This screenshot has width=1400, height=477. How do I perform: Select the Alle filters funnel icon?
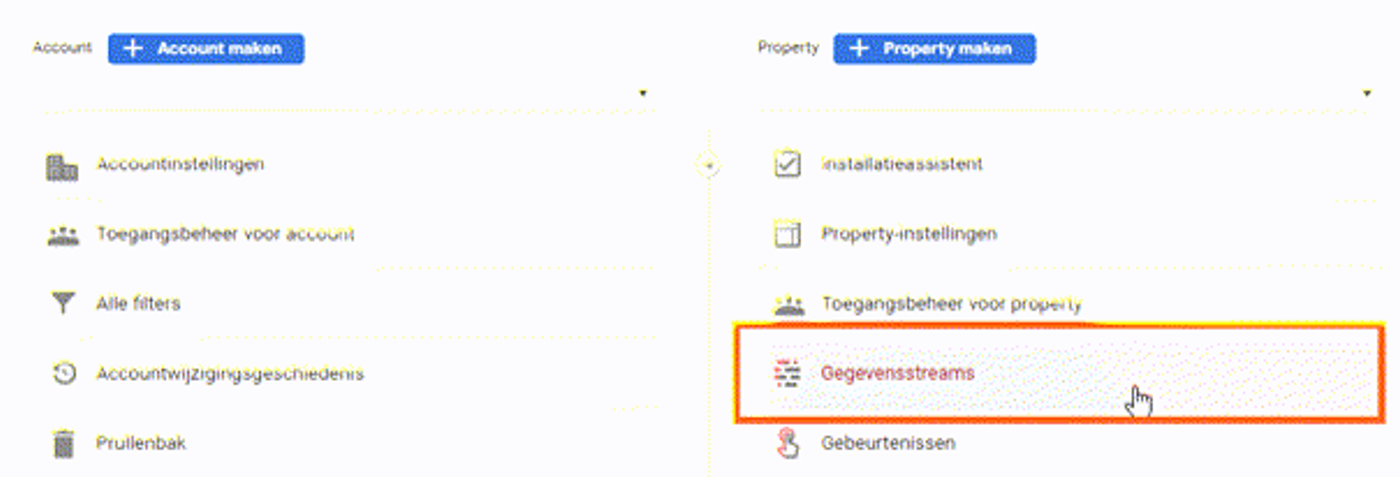pyautogui.click(x=63, y=304)
